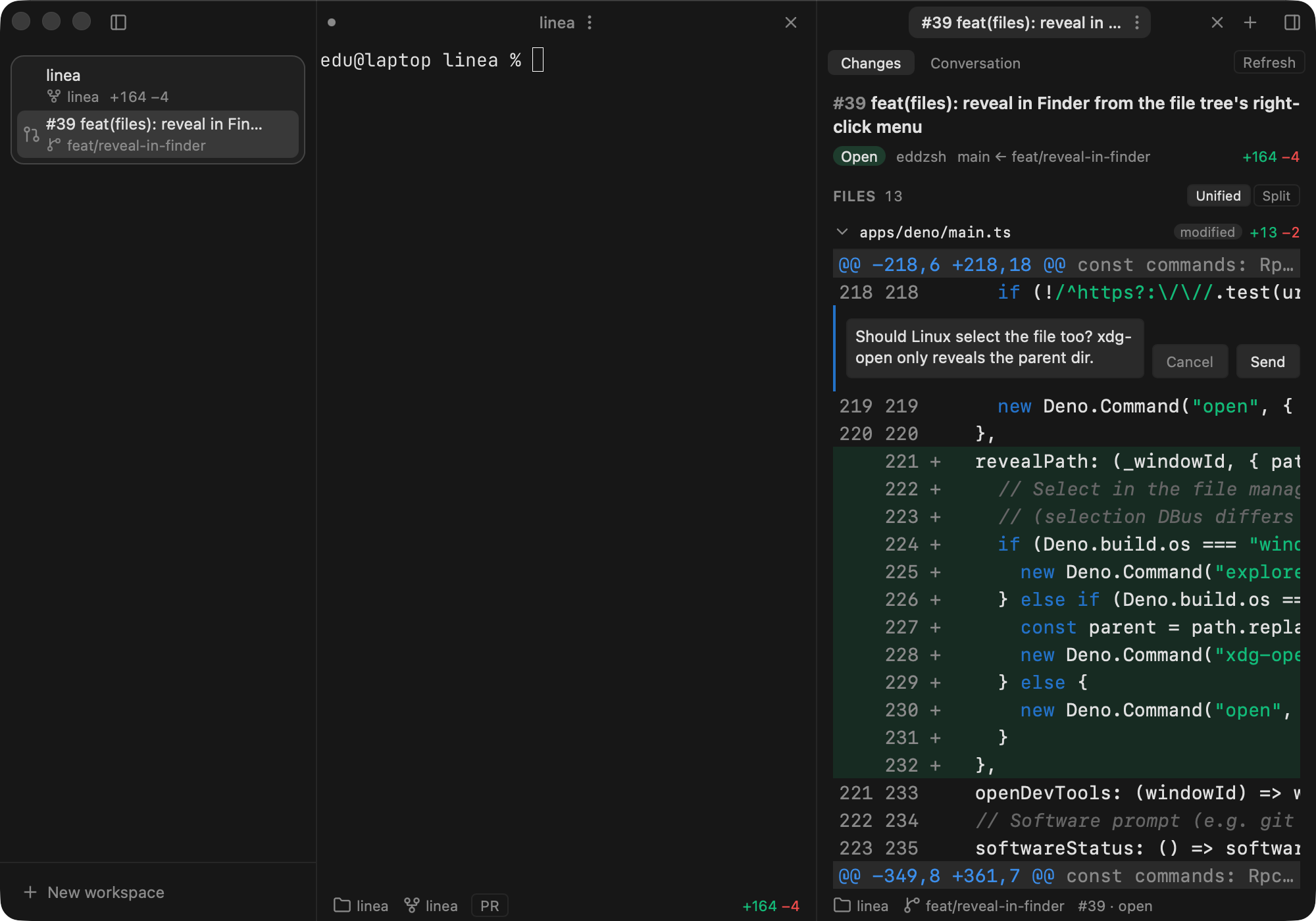
Task: Click added line 230 Deno.Command("open"
Action: [x=1066, y=710]
